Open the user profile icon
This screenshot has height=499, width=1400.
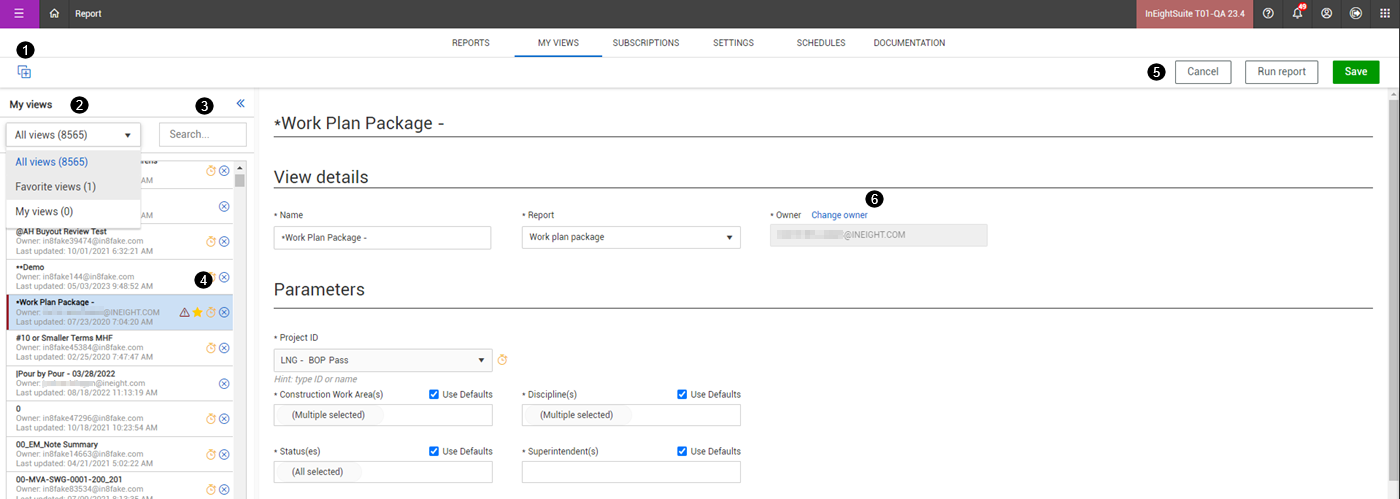(x=1327, y=14)
